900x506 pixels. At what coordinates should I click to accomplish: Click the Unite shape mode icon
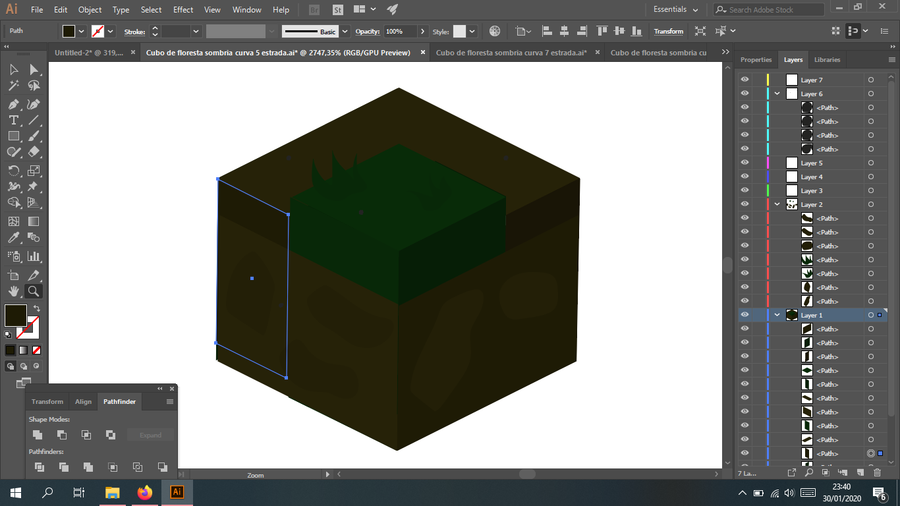(37, 435)
